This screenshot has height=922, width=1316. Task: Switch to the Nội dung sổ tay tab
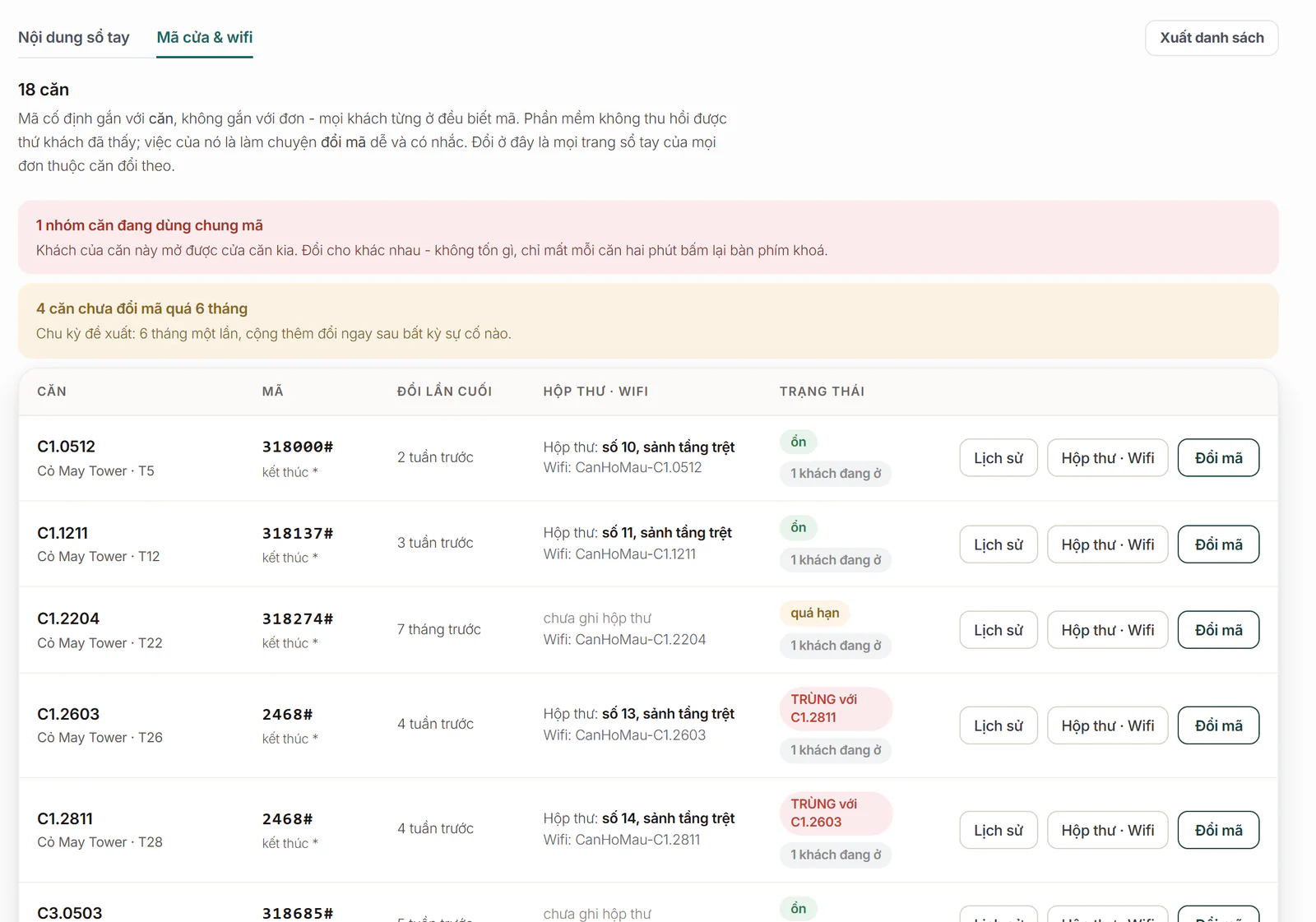point(74,37)
